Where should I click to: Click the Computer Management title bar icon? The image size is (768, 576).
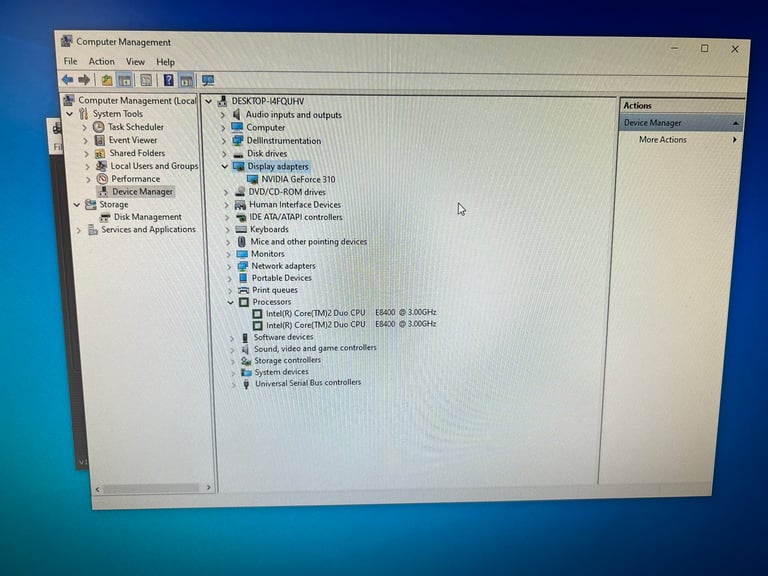[x=67, y=41]
